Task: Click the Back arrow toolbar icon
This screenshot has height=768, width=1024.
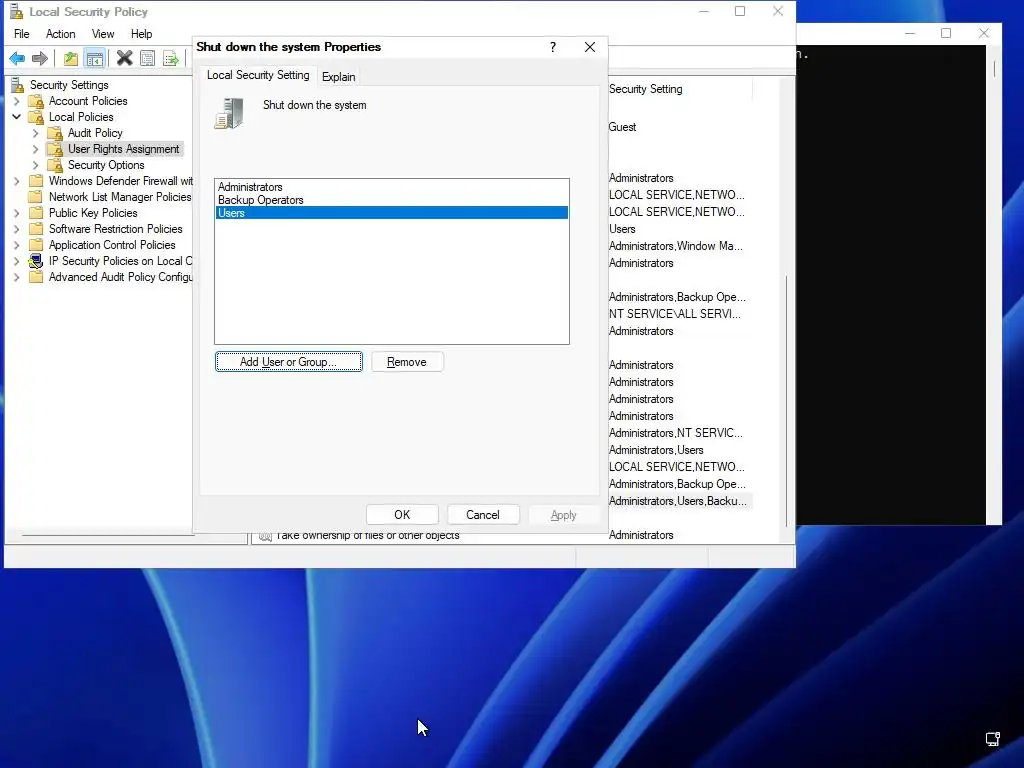Action: tap(17, 59)
